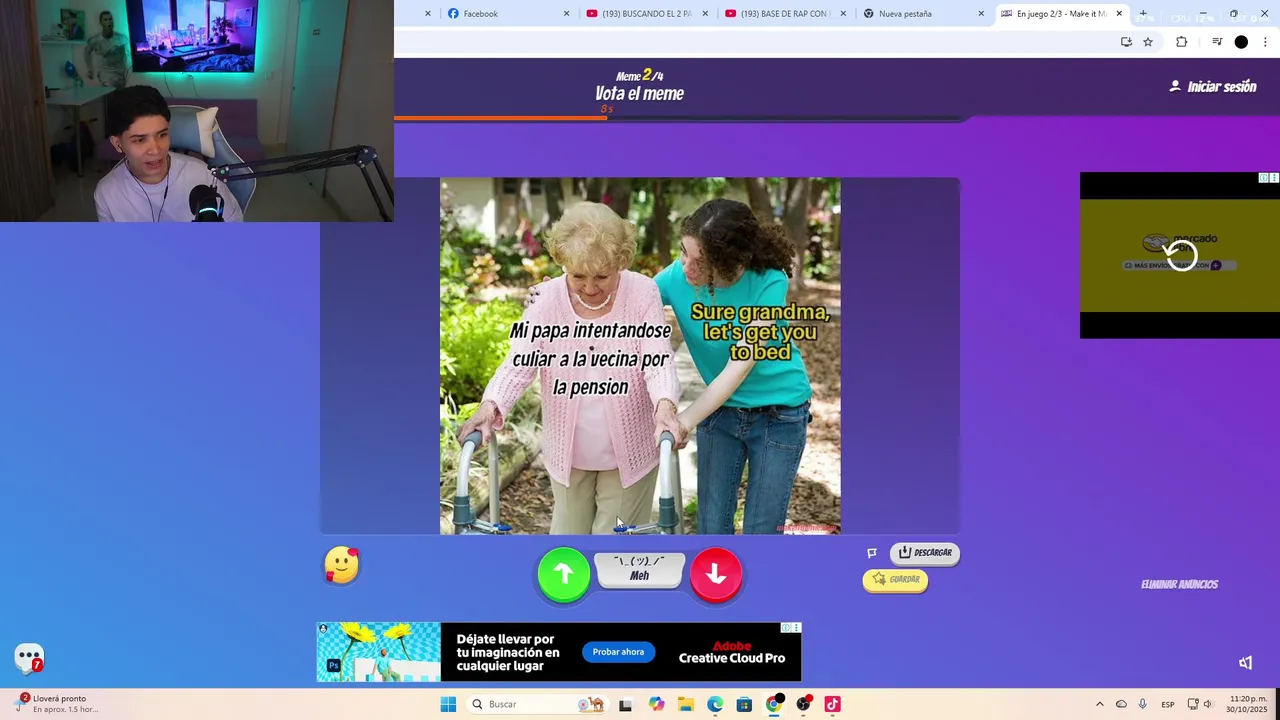Close the Adobe Creative Cloud banner ad
This screenshot has height=720, width=1280.
[x=797, y=628]
